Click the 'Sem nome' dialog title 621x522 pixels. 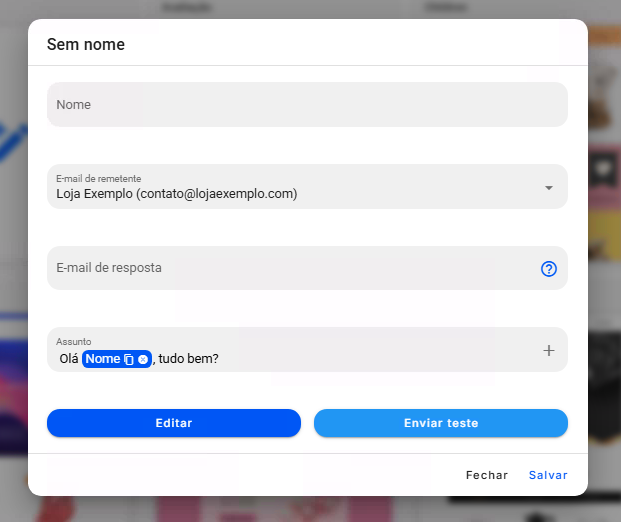(x=86, y=44)
